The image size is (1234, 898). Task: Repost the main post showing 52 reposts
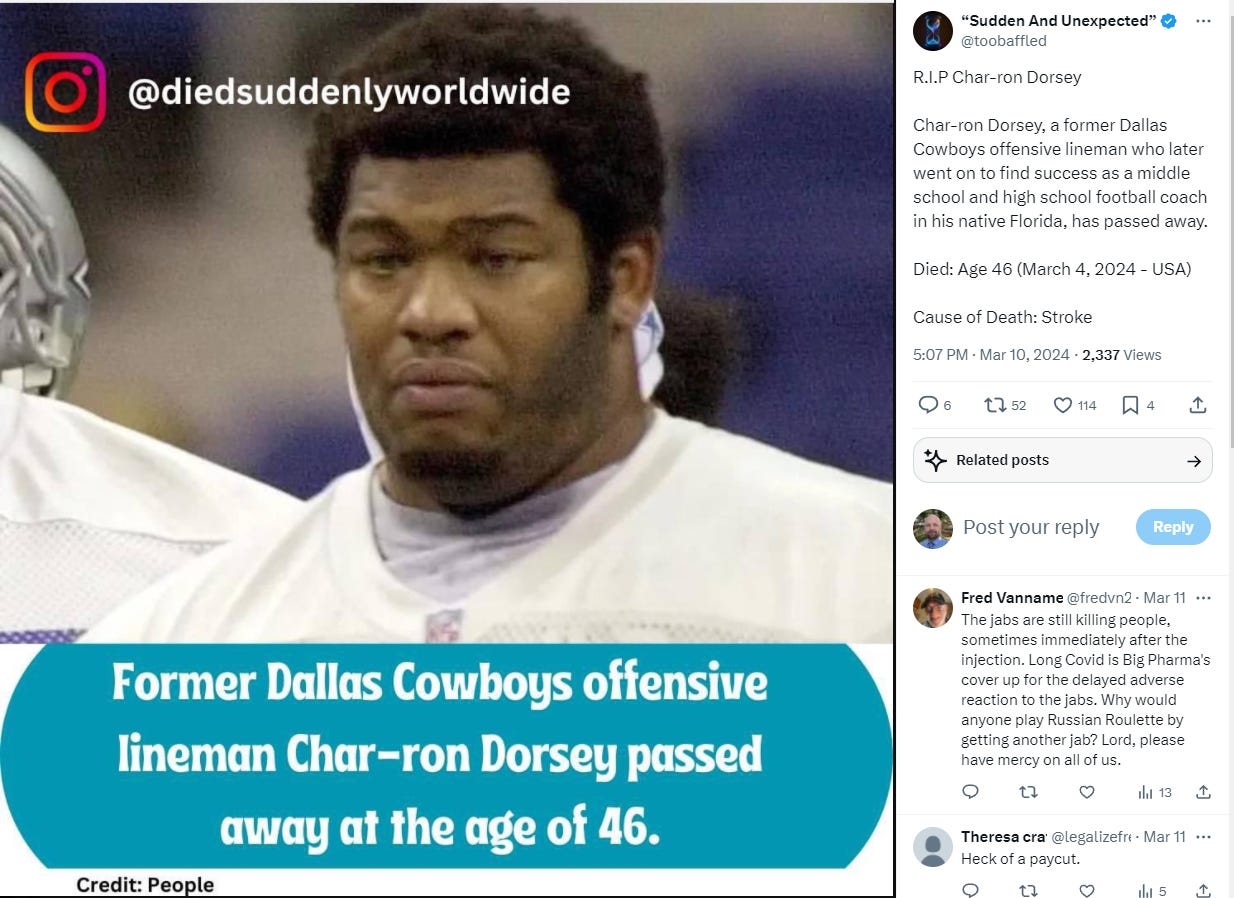click(x=994, y=405)
